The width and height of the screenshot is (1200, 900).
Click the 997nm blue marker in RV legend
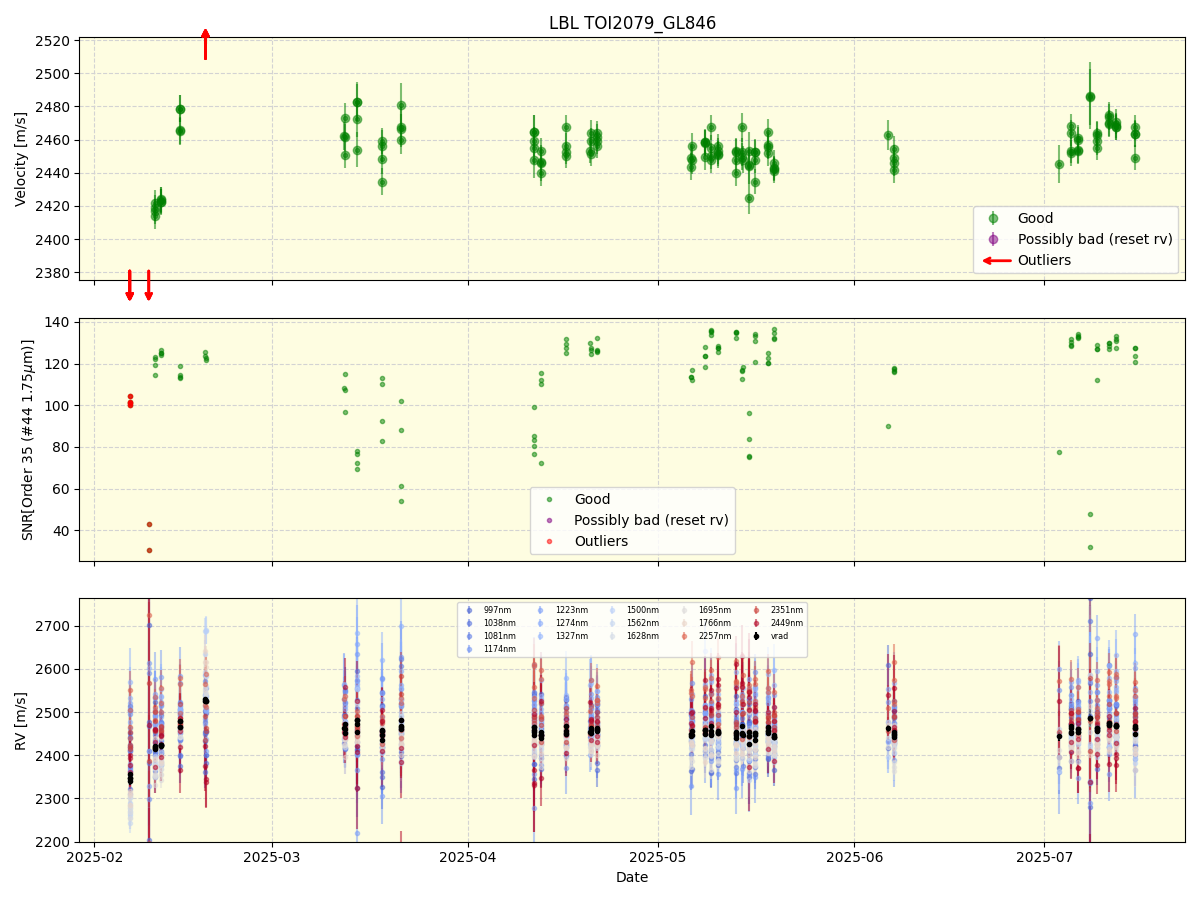470,610
